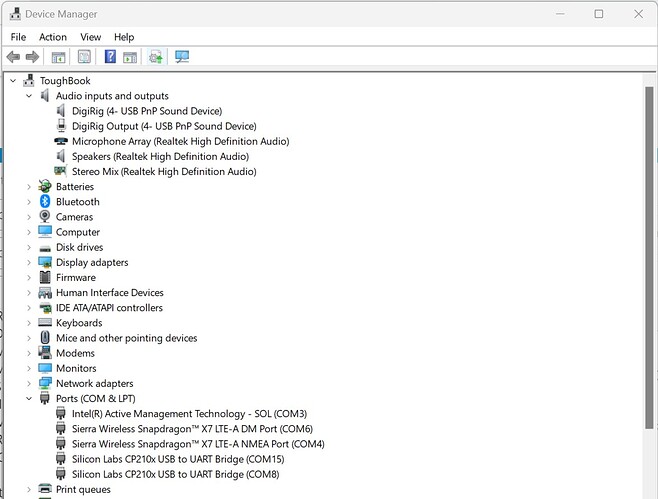
Task: Expand the Display adapters category
Action: coord(29,262)
